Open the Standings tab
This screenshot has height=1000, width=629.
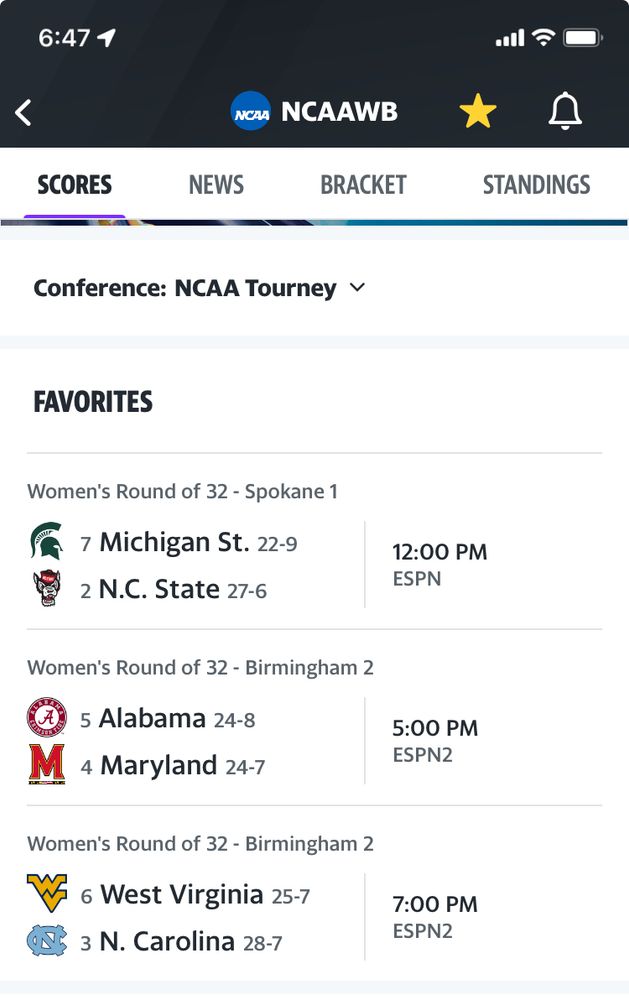click(536, 185)
